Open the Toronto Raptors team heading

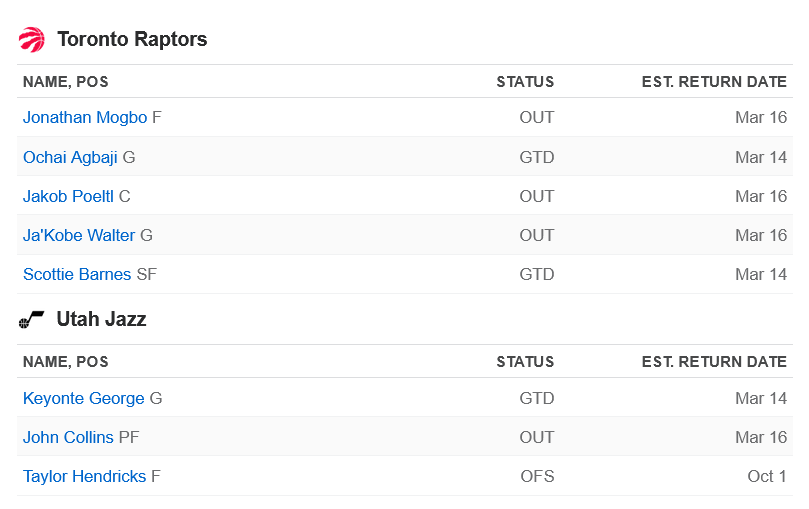132,39
